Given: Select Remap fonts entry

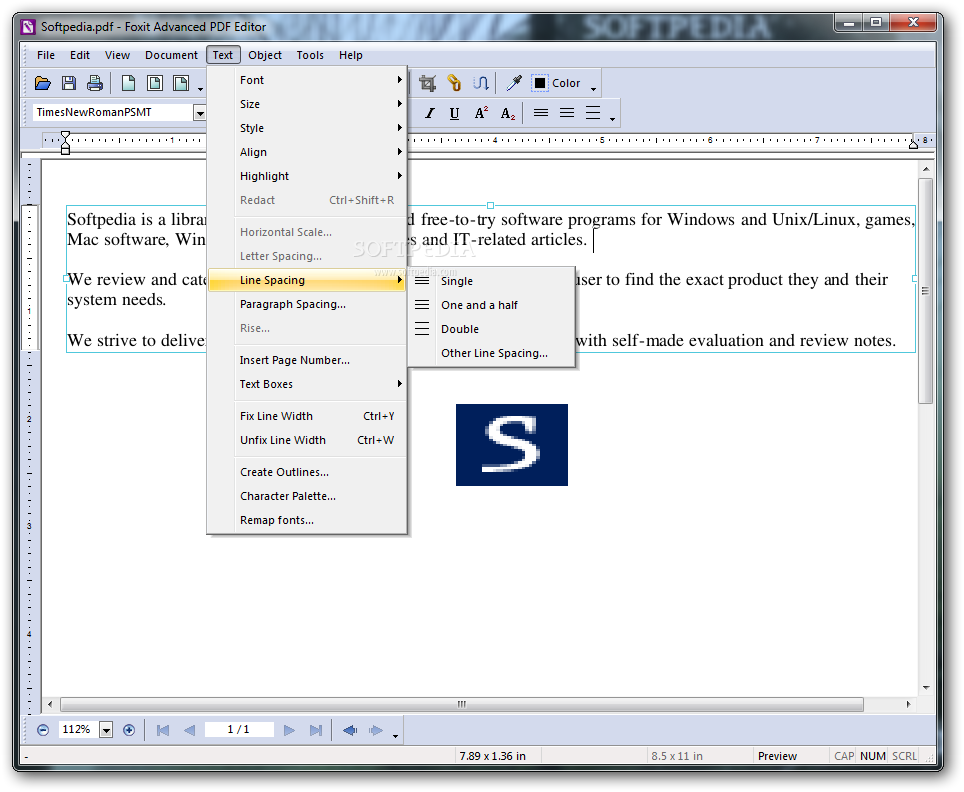Looking at the screenshot, I should 307,520.
